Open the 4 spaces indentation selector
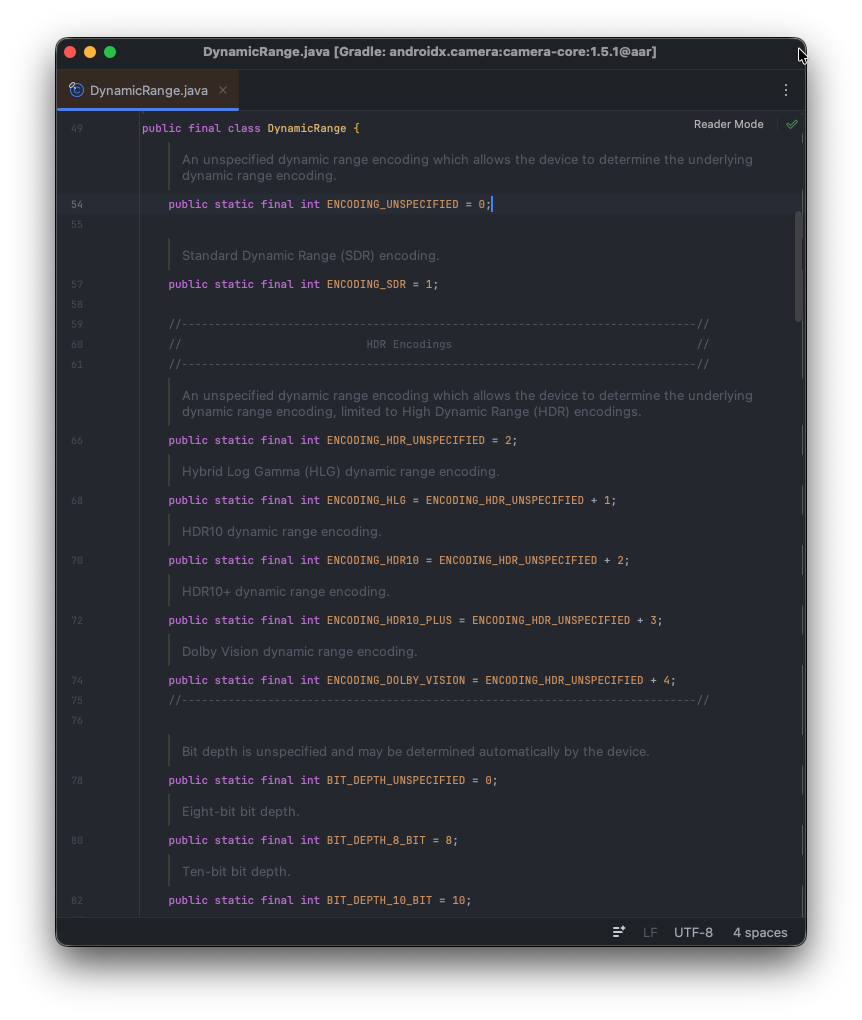This screenshot has height=1020, width=862. coord(760,932)
